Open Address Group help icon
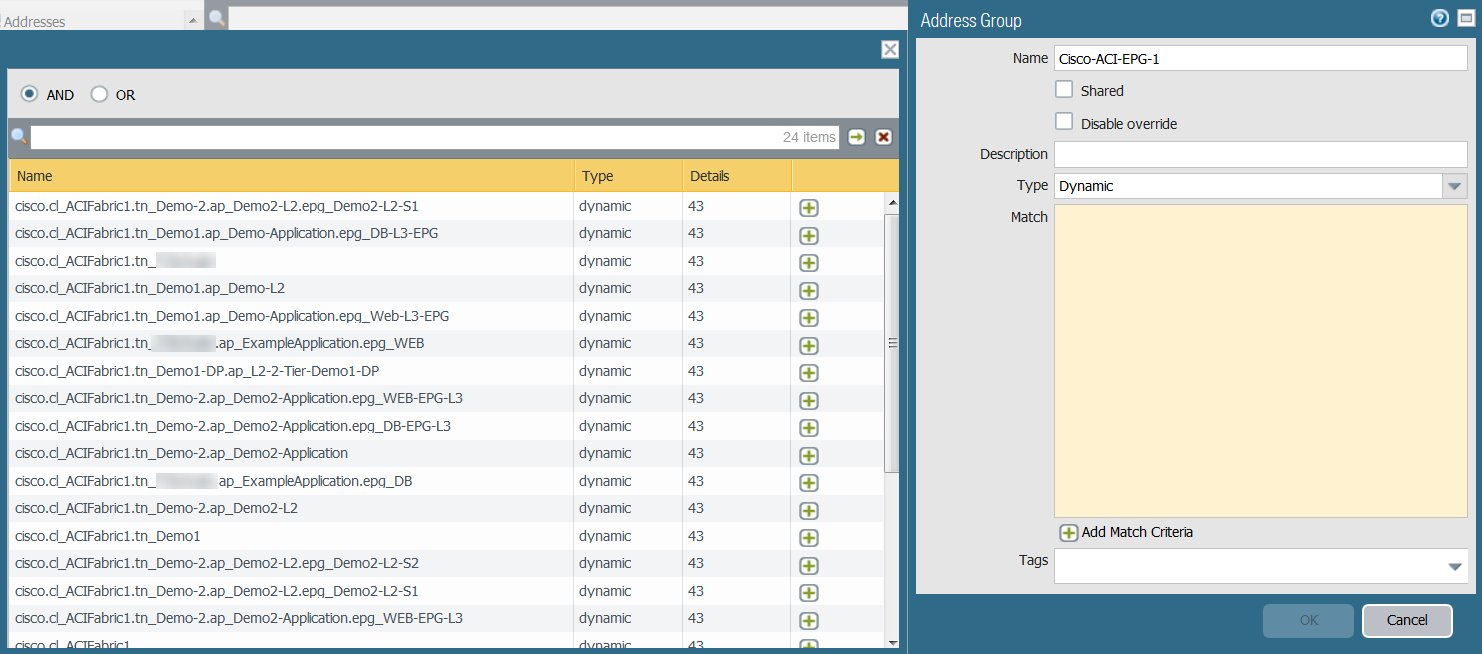This screenshot has height=654, width=1482. pos(1440,18)
